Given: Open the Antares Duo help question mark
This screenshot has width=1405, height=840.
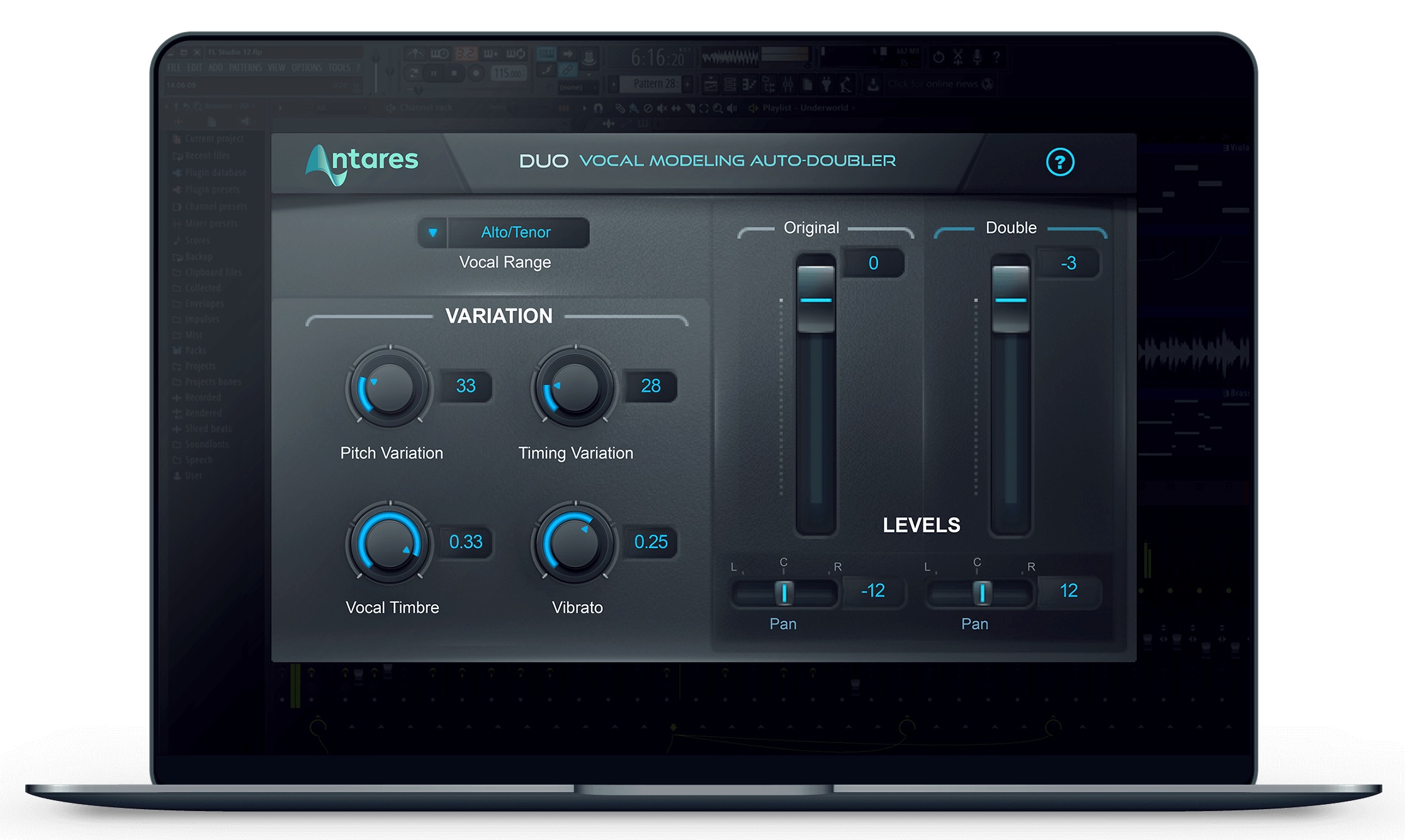Looking at the screenshot, I should [x=1060, y=162].
